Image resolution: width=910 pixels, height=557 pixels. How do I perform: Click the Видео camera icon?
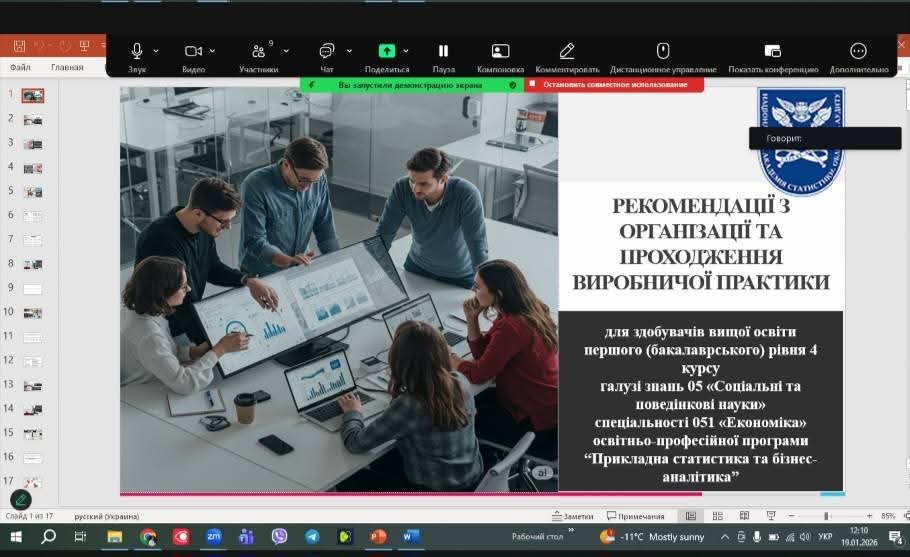193,51
